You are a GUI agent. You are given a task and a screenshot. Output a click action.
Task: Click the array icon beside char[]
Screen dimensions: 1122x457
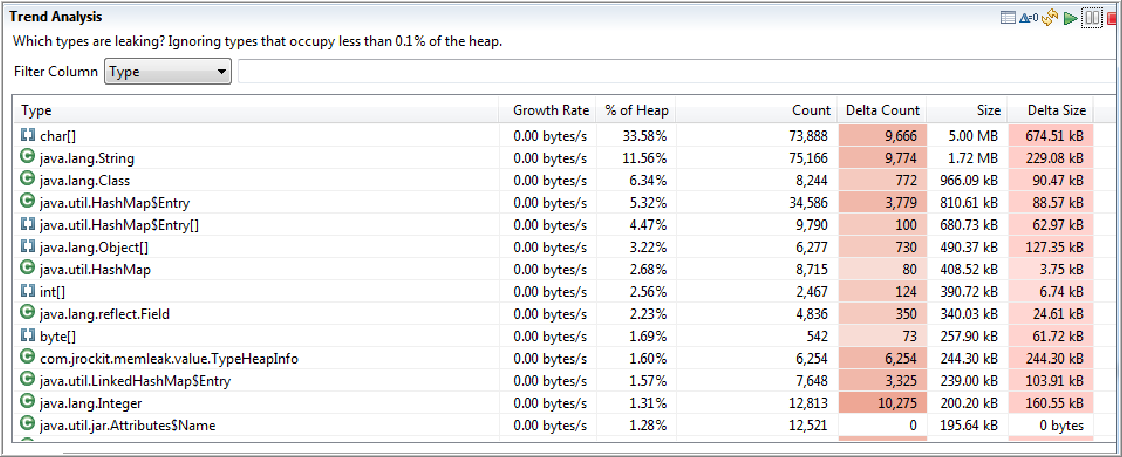[28, 134]
